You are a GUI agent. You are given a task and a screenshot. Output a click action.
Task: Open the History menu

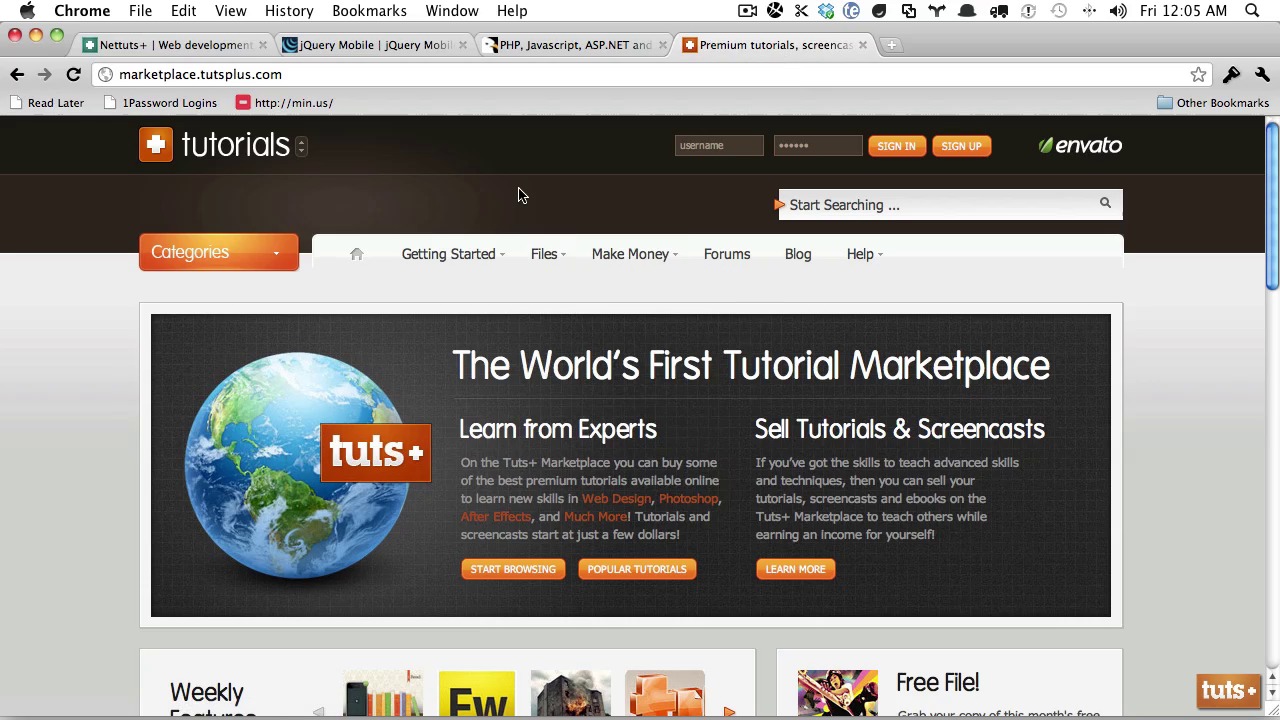pos(289,11)
